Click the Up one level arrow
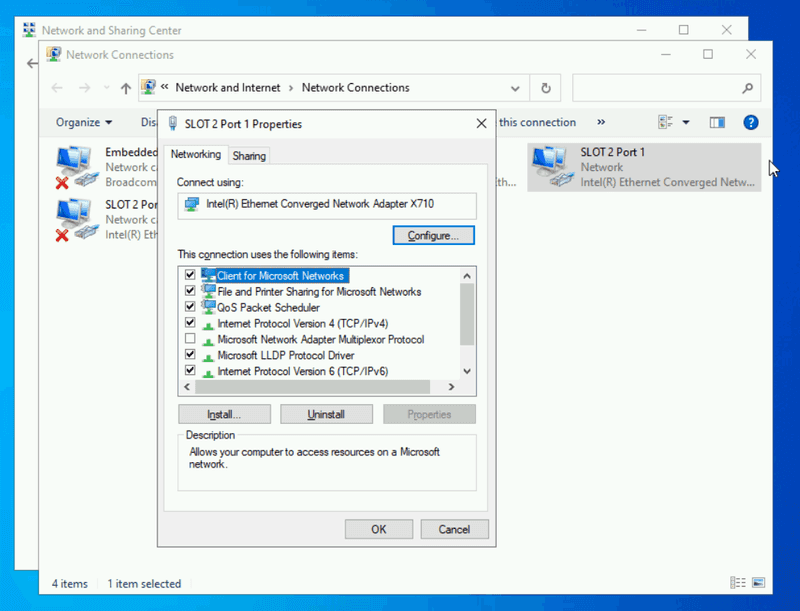 [124, 88]
